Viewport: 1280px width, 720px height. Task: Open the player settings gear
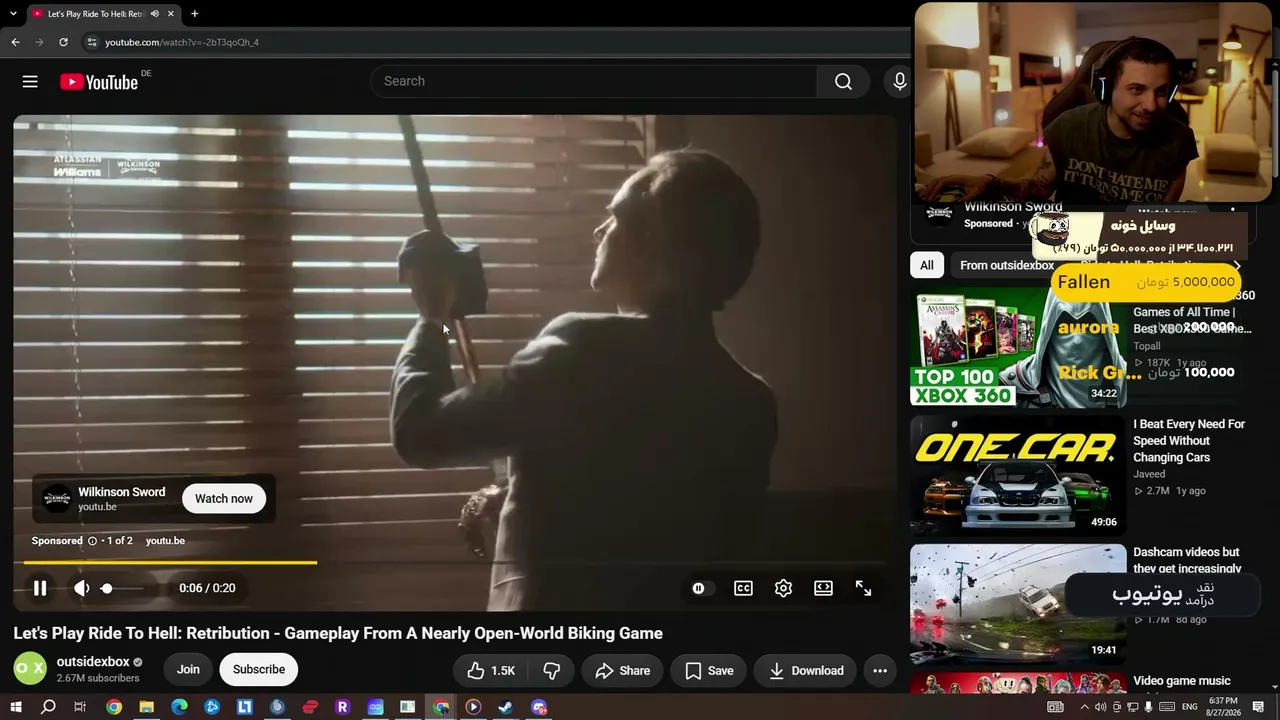(x=783, y=588)
